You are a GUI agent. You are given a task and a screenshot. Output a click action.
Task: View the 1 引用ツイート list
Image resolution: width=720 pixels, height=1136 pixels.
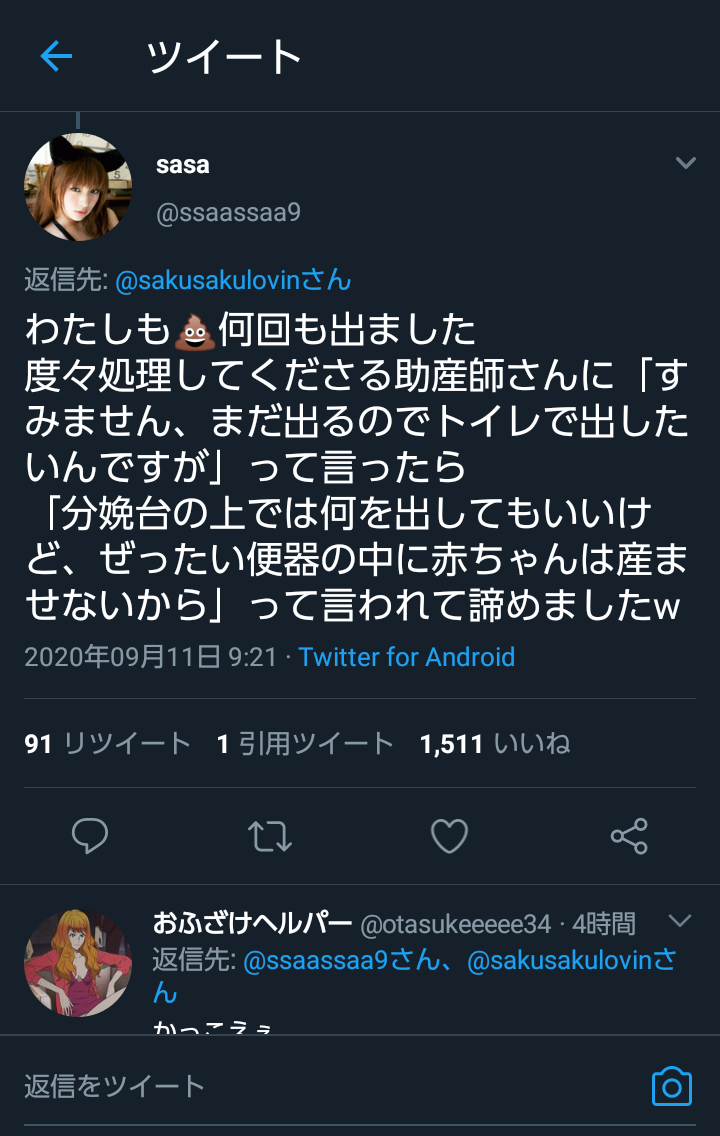click(305, 744)
